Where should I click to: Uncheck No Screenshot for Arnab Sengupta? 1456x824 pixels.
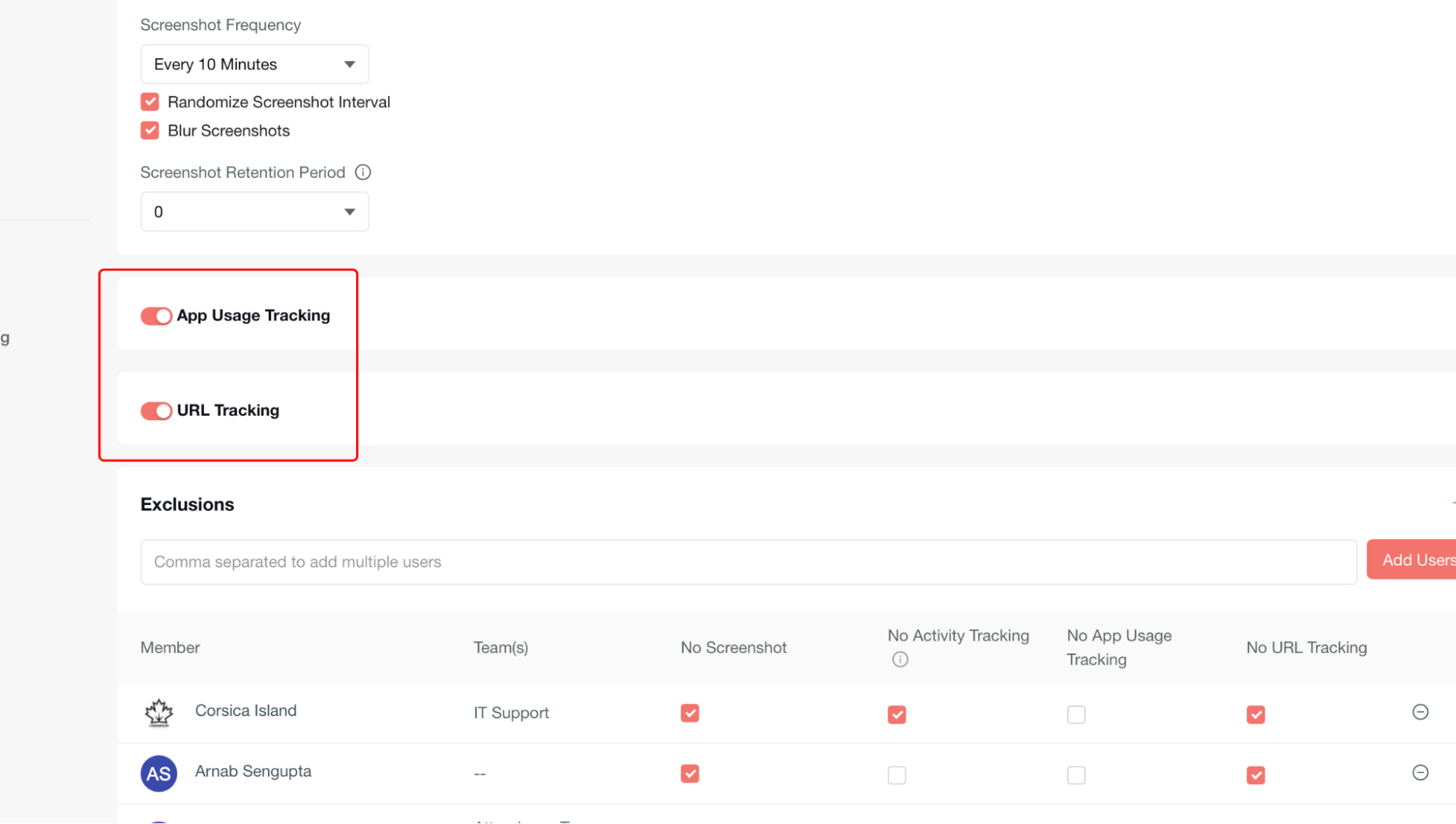click(690, 774)
